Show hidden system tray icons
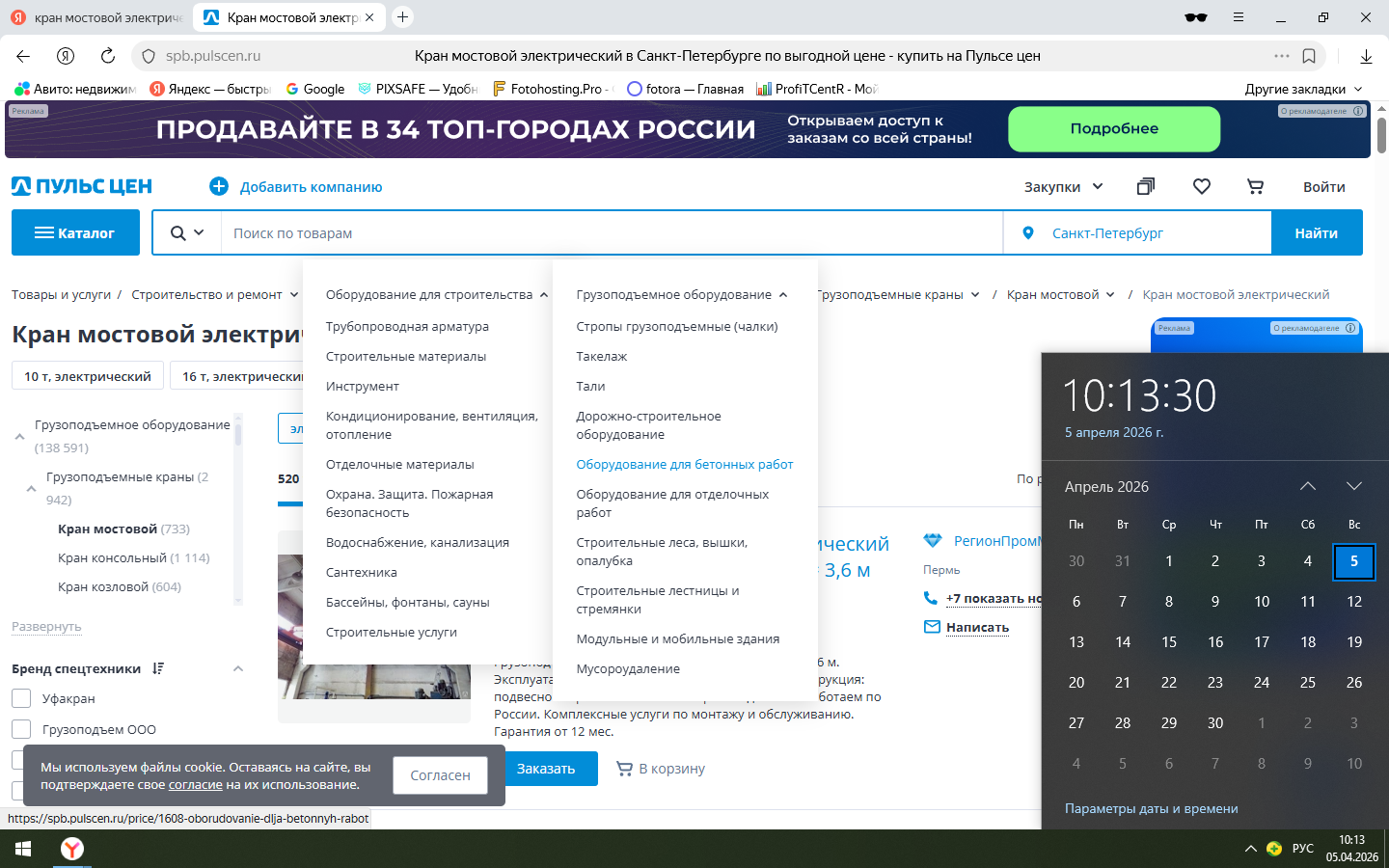Screen dimensions: 1389x868 tap(1251, 849)
